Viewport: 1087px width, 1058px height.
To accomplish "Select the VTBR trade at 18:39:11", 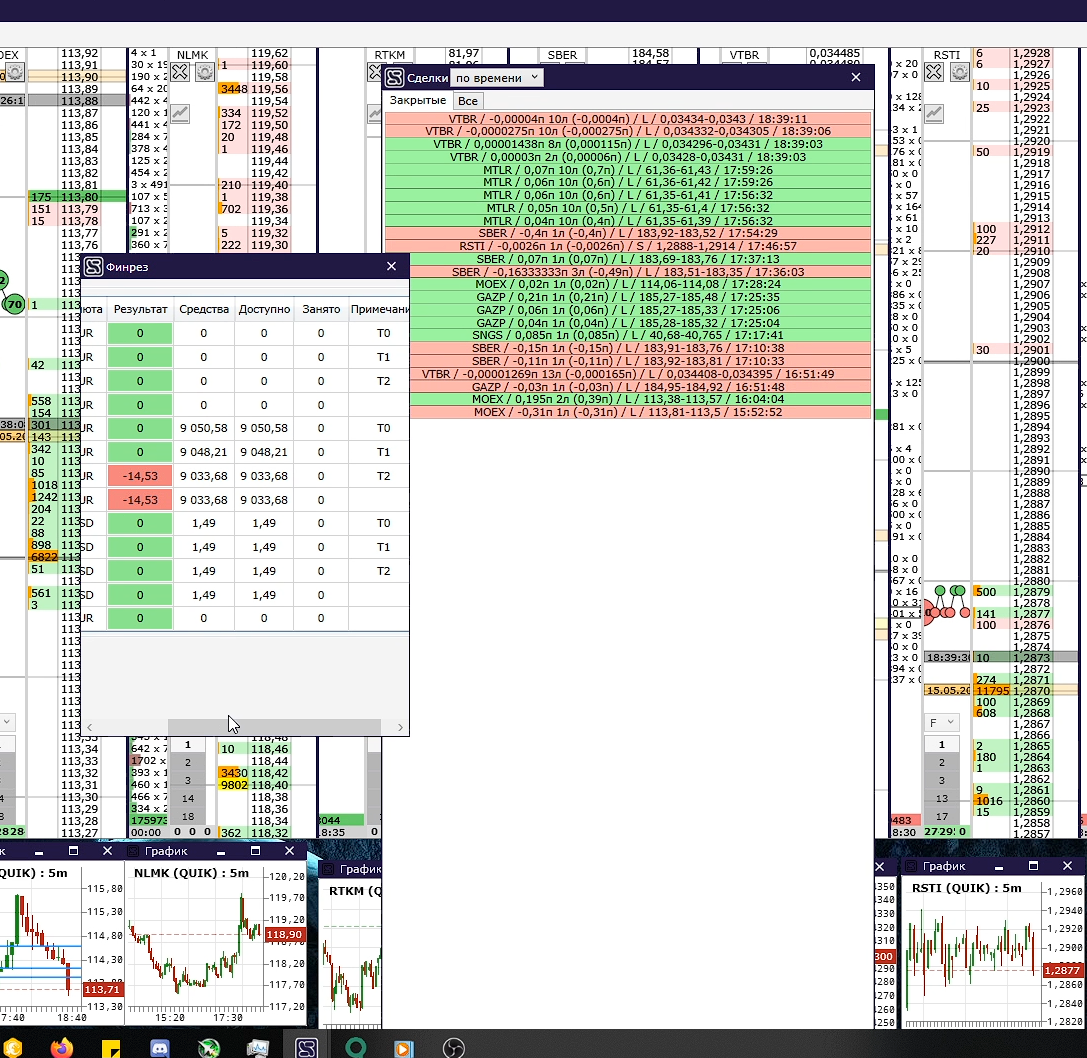I will click(628, 119).
